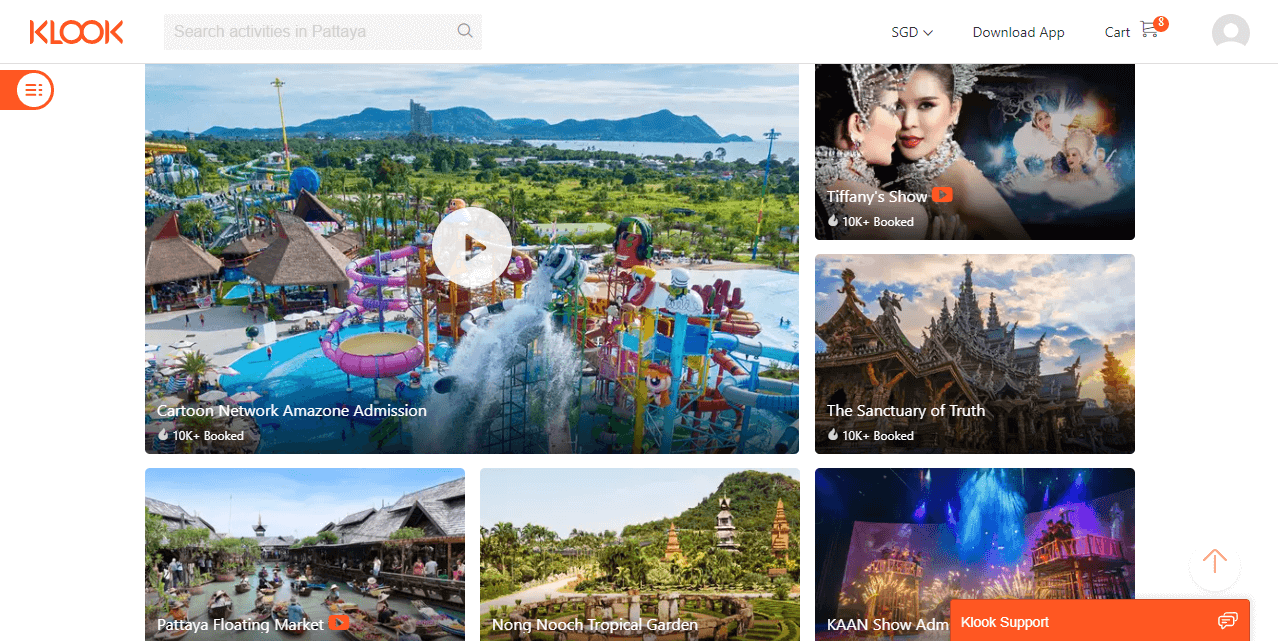Open the Tiffany's Show card
1278x641 pixels.
coord(975,152)
